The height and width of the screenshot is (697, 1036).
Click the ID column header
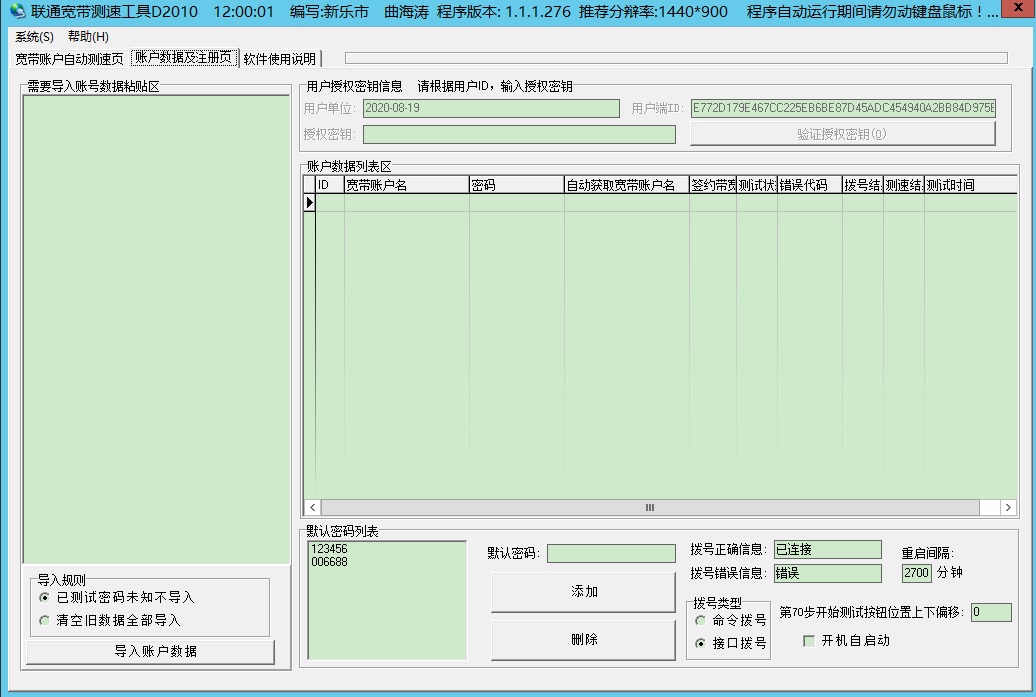click(330, 185)
